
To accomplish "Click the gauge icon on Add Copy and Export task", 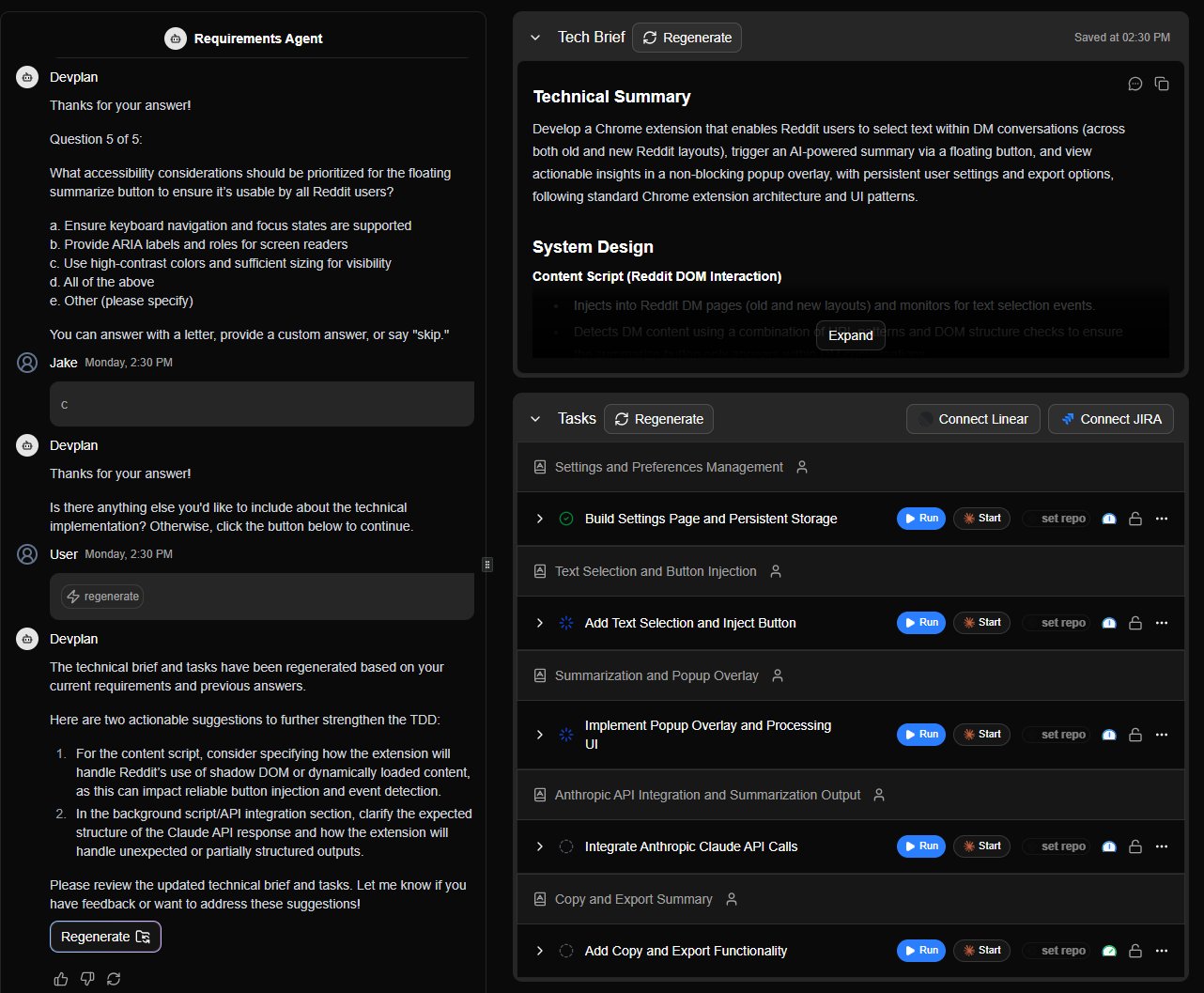I will (x=1109, y=951).
